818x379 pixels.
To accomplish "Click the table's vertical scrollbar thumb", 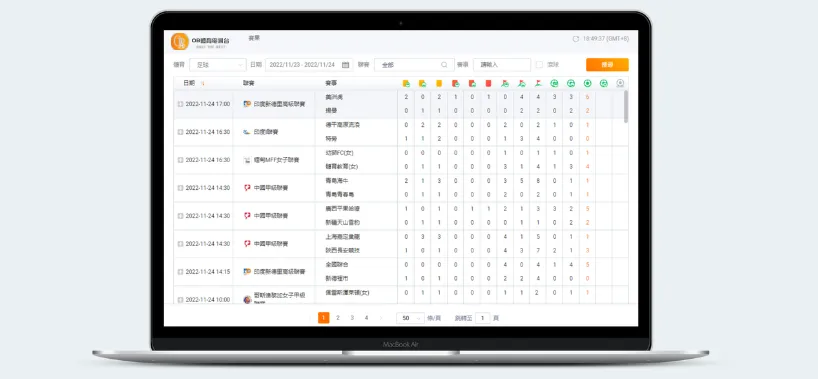I will [x=625, y=106].
